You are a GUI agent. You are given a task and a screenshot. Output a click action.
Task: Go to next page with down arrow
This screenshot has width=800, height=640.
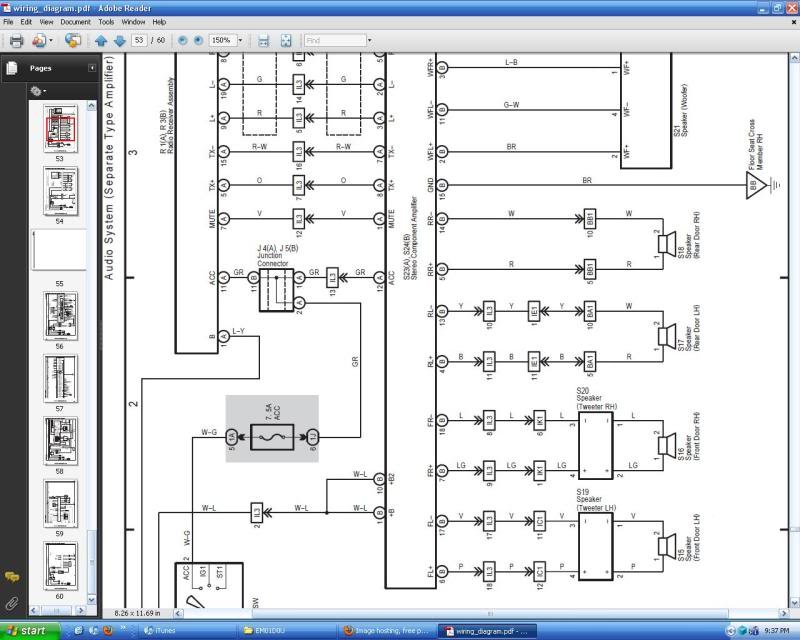[119, 41]
